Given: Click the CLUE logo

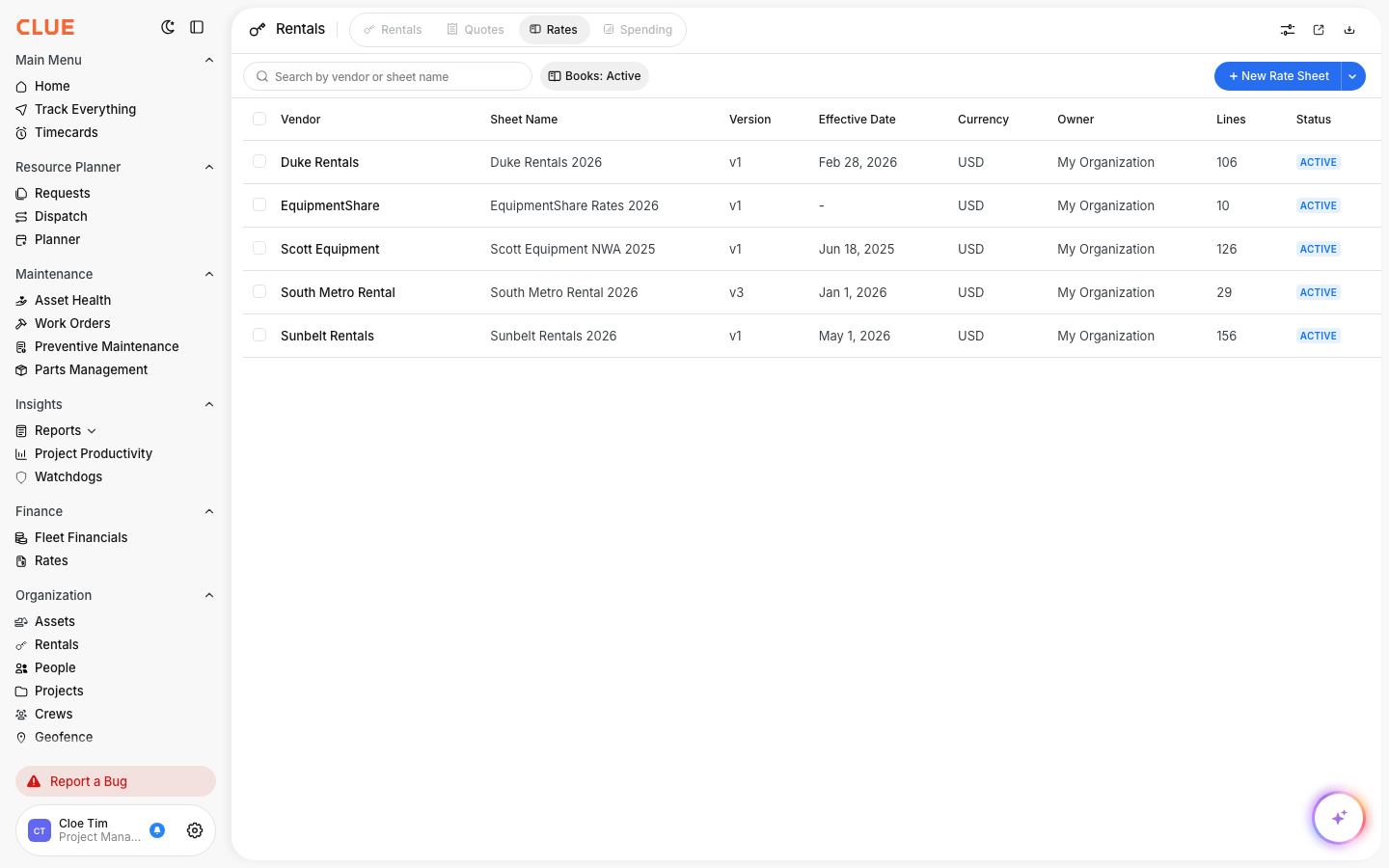Looking at the screenshot, I should click(45, 27).
